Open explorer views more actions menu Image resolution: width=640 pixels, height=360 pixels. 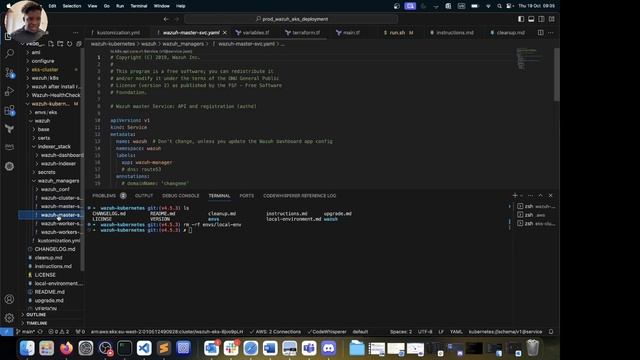tap(76, 33)
